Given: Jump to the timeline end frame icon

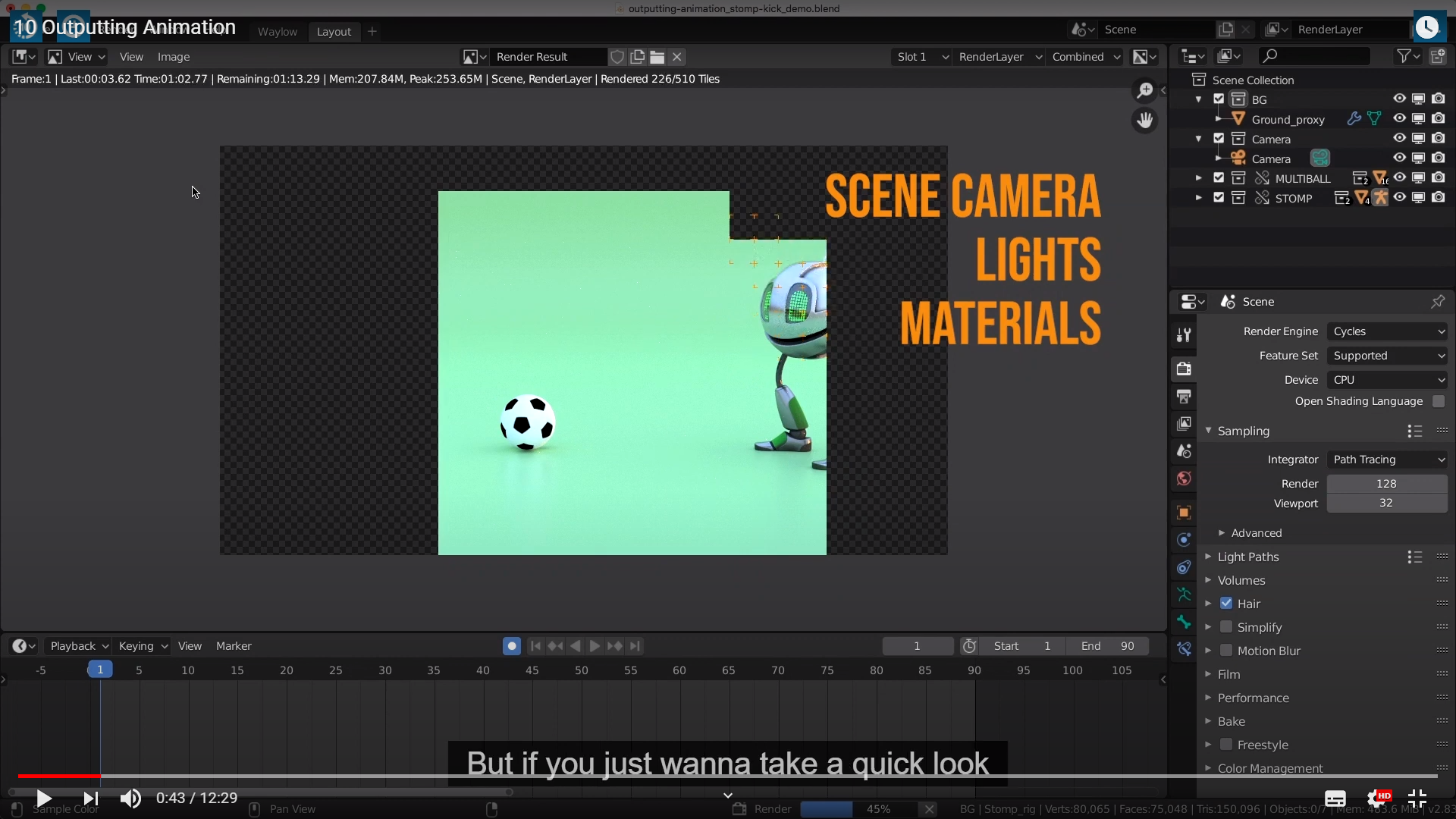Looking at the screenshot, I should (x=635, y=646).
